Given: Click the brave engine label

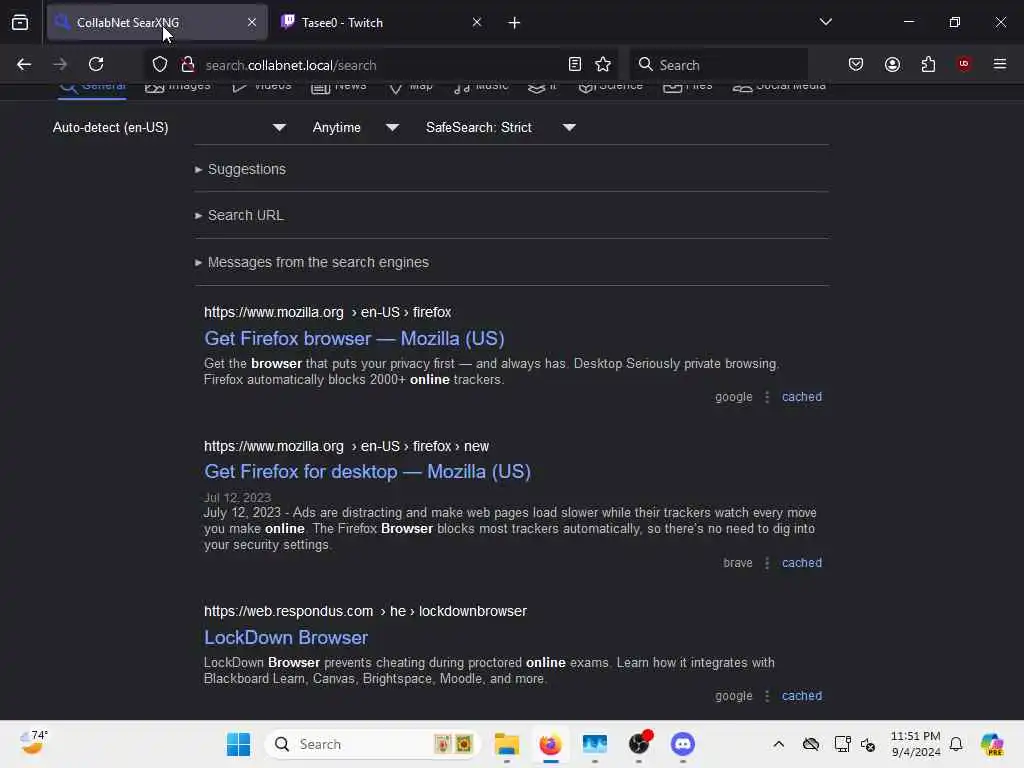Looking at the screenshot, I should (x=737, y=563).
